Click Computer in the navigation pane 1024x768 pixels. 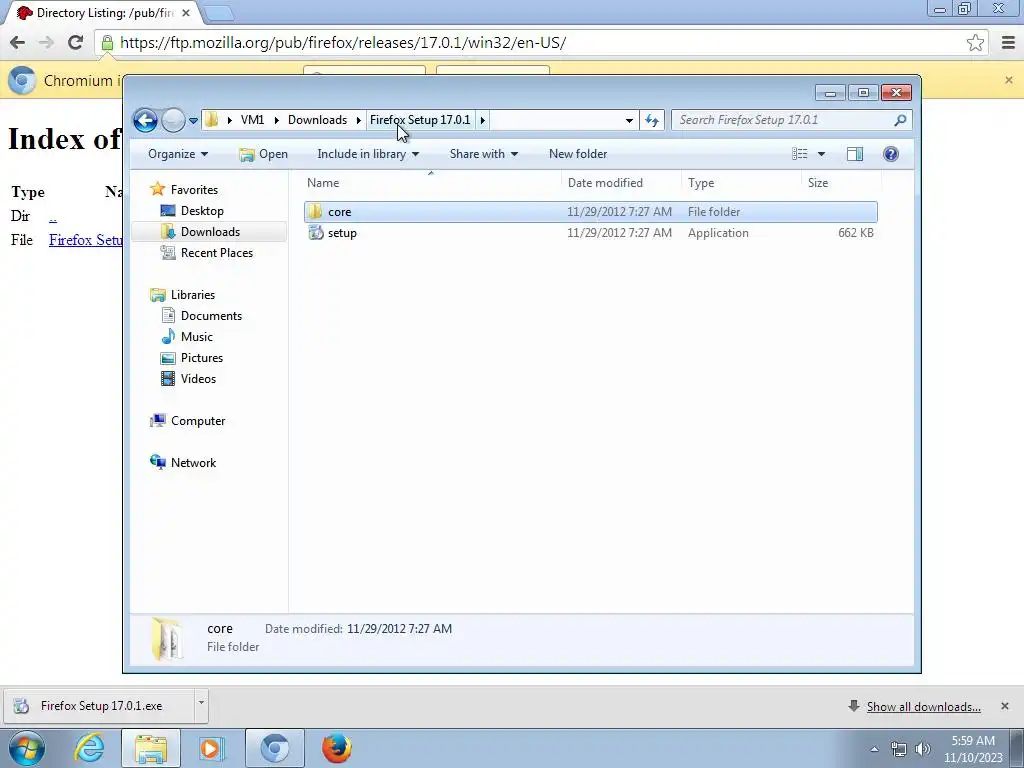198,421
